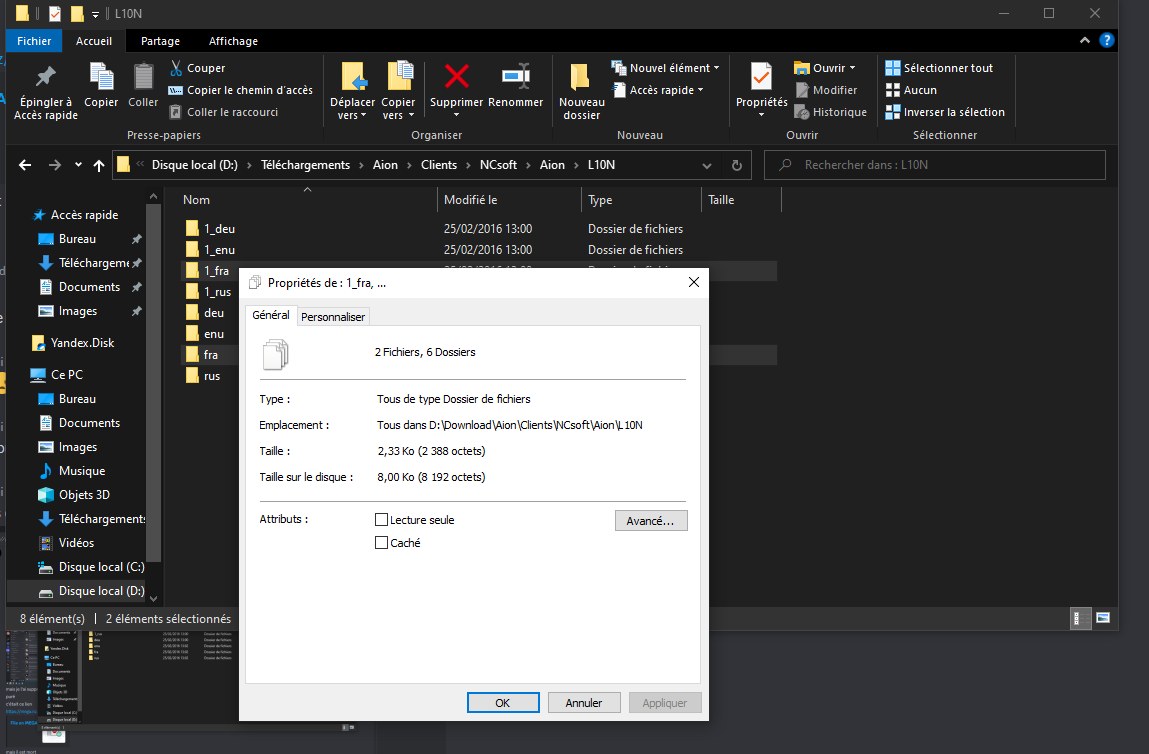This screenshot has width=1149, height=754.
Task: Open the Fichier menu tab
Action: click(x=34, y=41)
